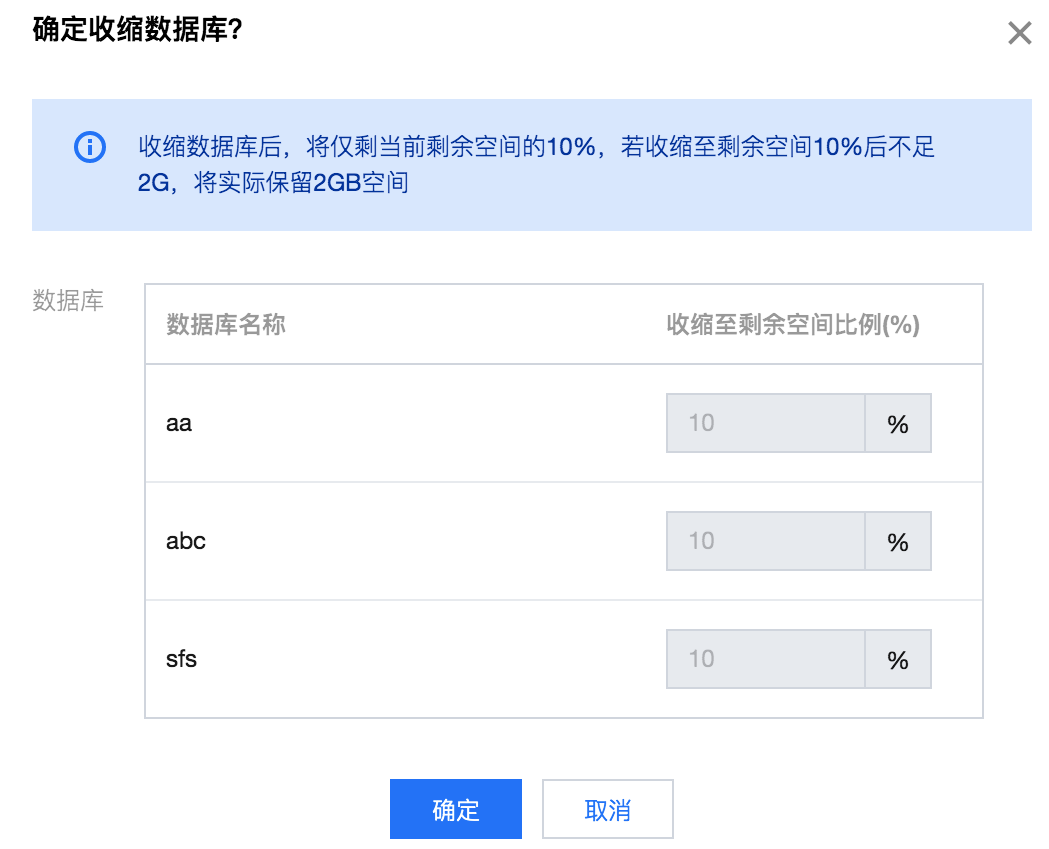Click the blue info banner background
1049x849 pixels.
tap(532, 165)
